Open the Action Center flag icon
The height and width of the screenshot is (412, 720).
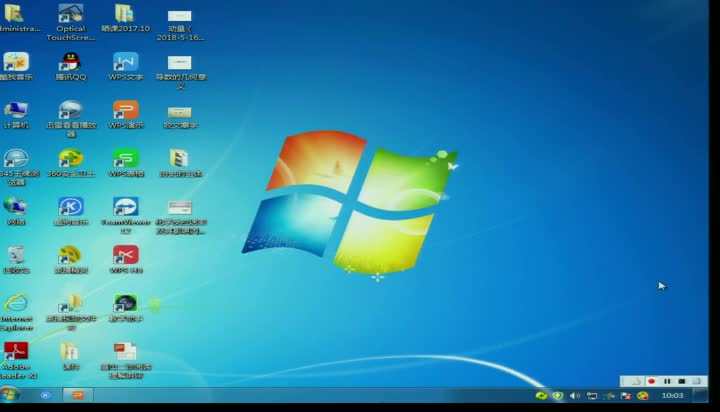click(625, 395)
